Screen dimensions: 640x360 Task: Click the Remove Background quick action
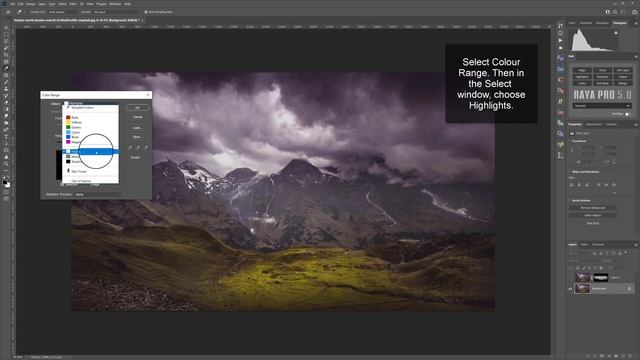pos(593,208)
